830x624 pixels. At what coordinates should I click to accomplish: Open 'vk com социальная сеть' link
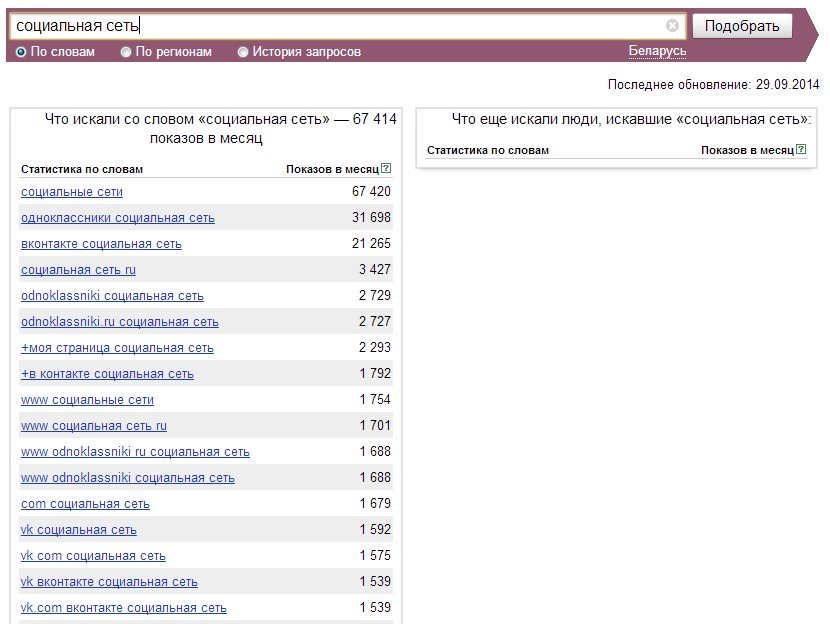(93, 556)
